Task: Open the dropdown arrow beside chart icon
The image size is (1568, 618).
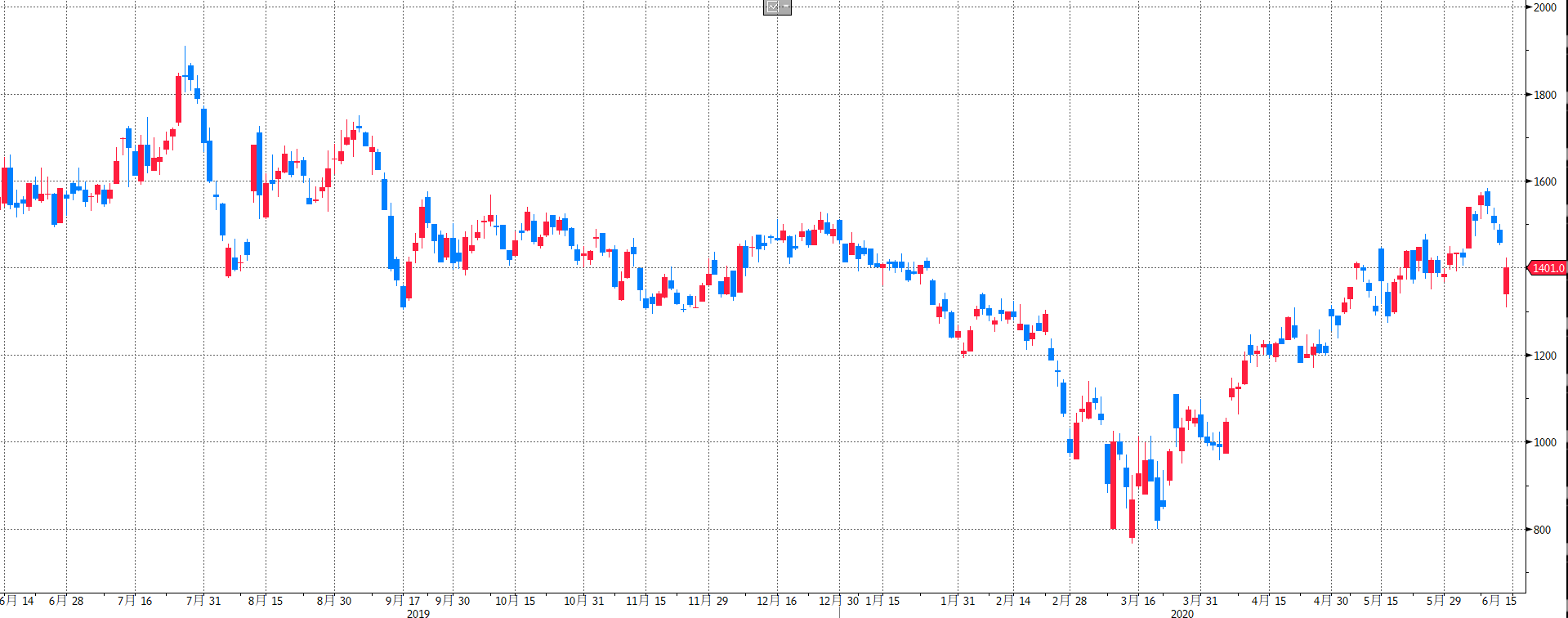Action: coord(785,7)
